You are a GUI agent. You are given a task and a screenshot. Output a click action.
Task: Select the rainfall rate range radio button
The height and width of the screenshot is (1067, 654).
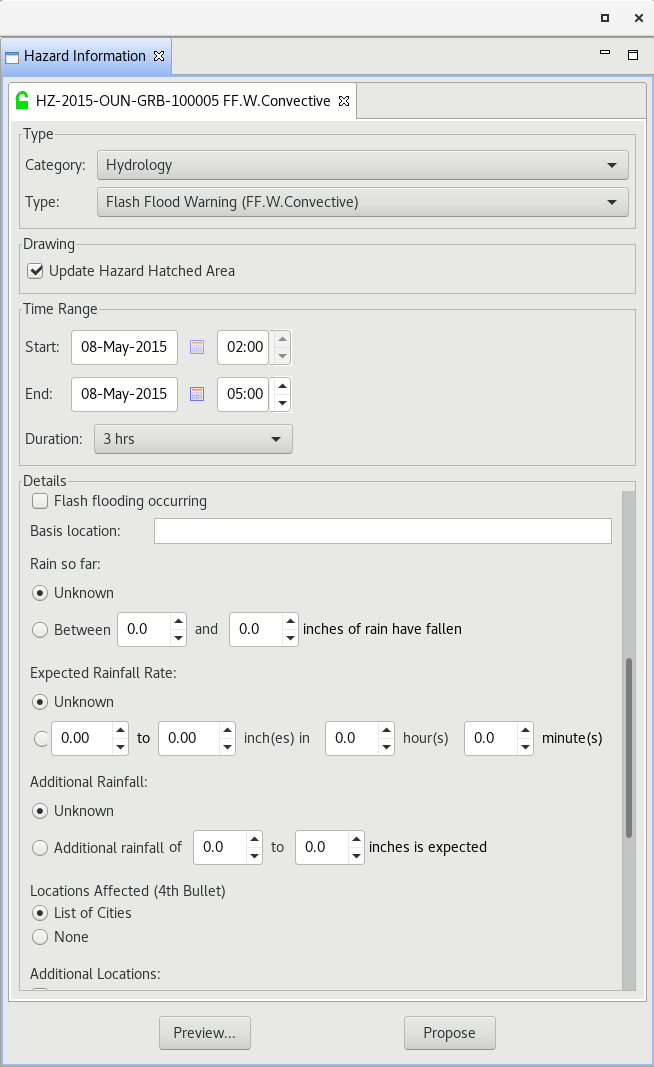[x=40, y=738]
